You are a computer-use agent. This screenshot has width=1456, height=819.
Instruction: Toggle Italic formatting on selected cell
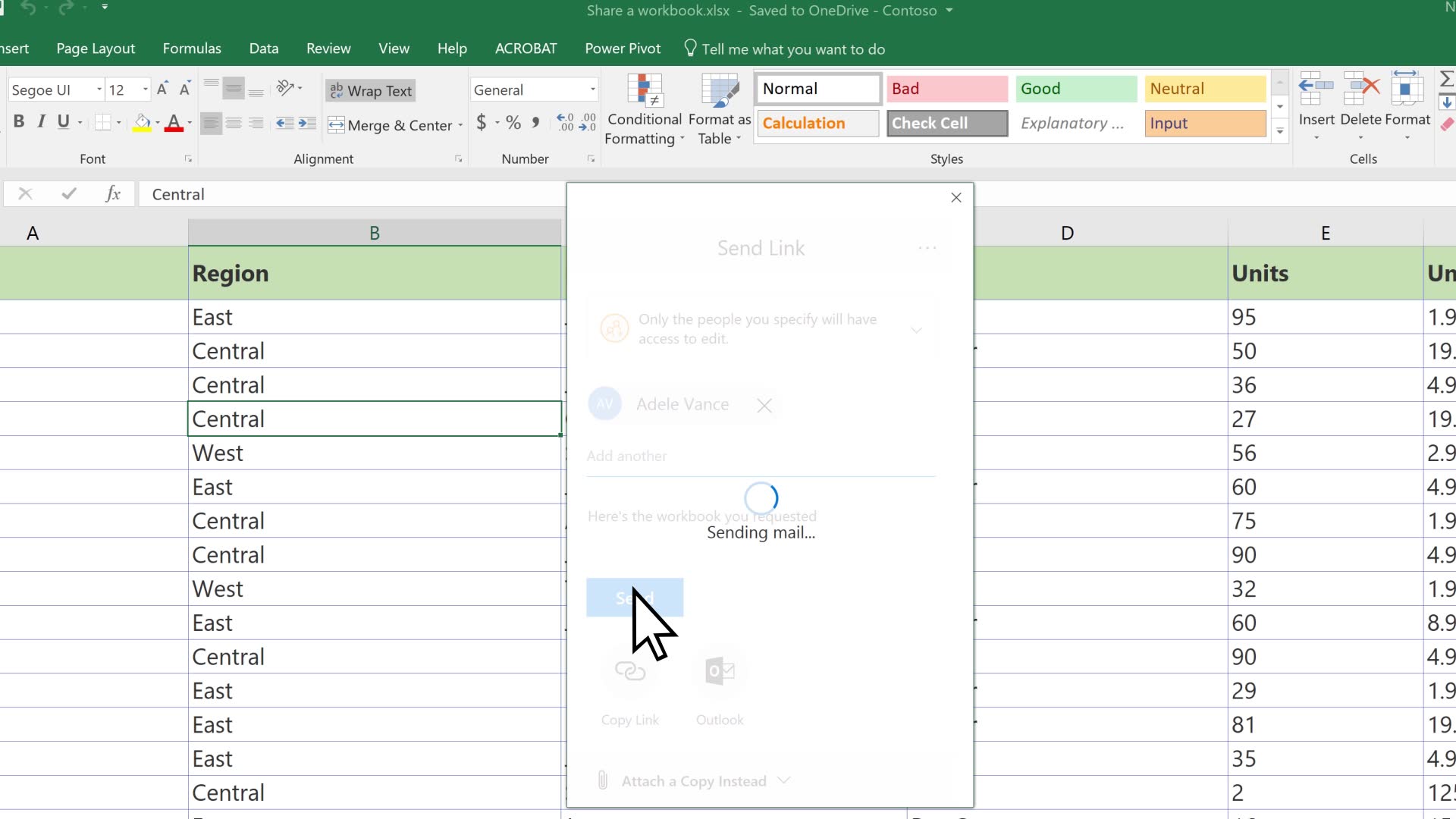tap(40, 122)
